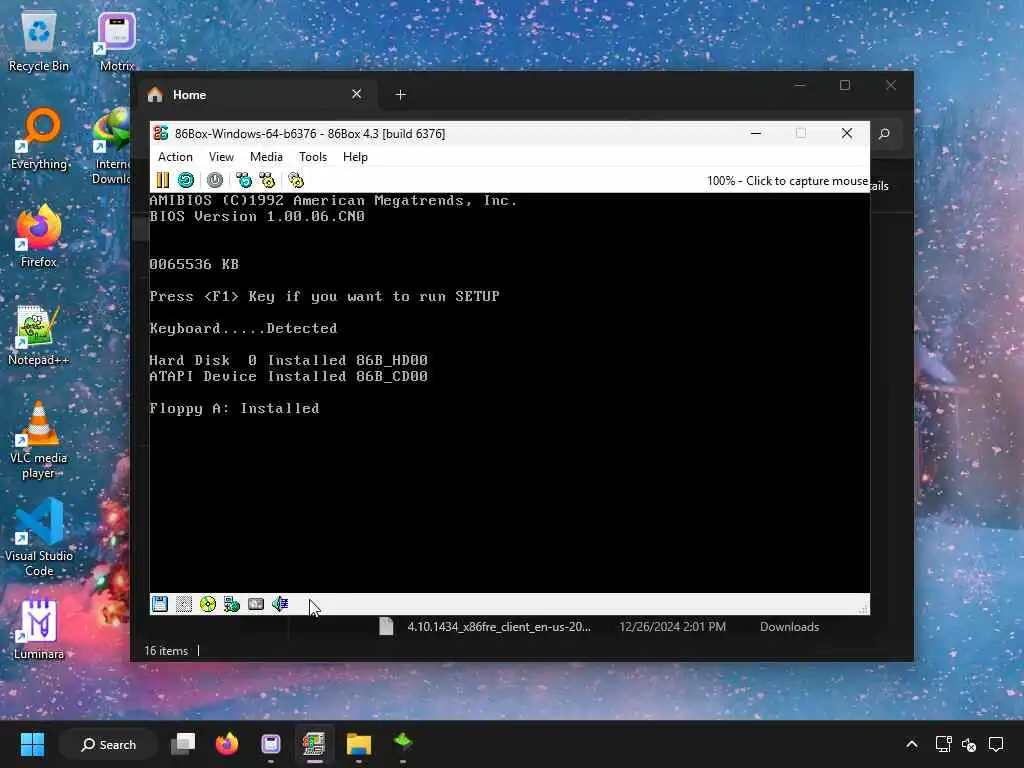Click '100% - Click to capture mouse' status text
This screenshot has width=1024, height=768.
tap(788, 181)
